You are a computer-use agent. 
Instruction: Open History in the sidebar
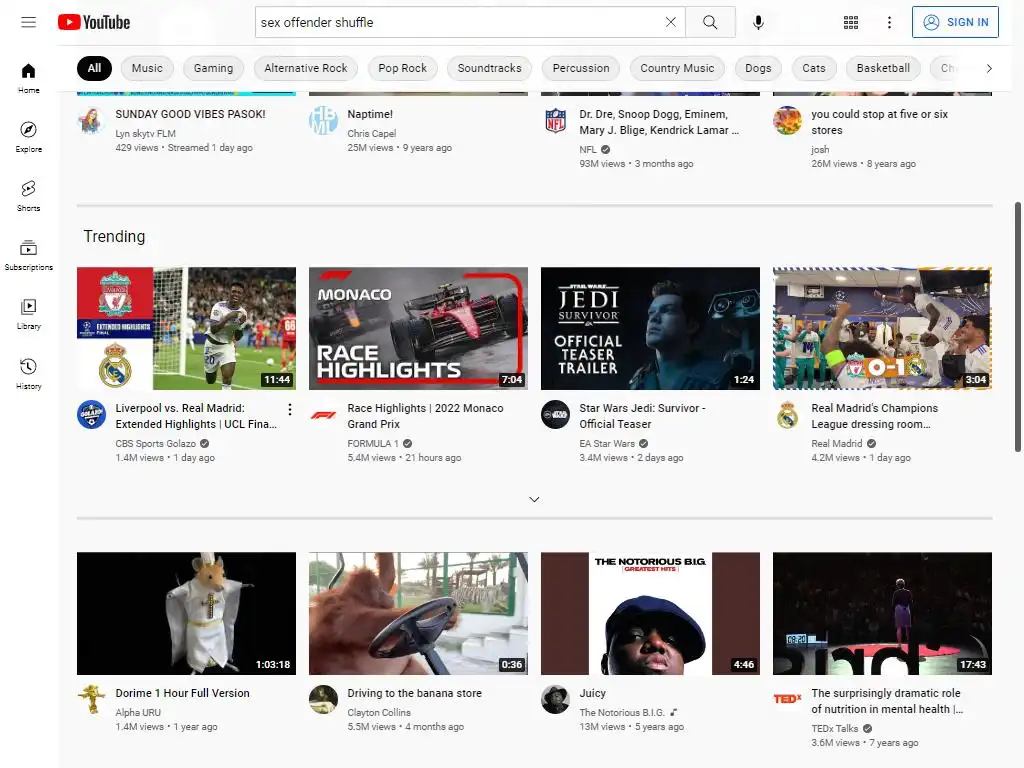click(28, 374)
